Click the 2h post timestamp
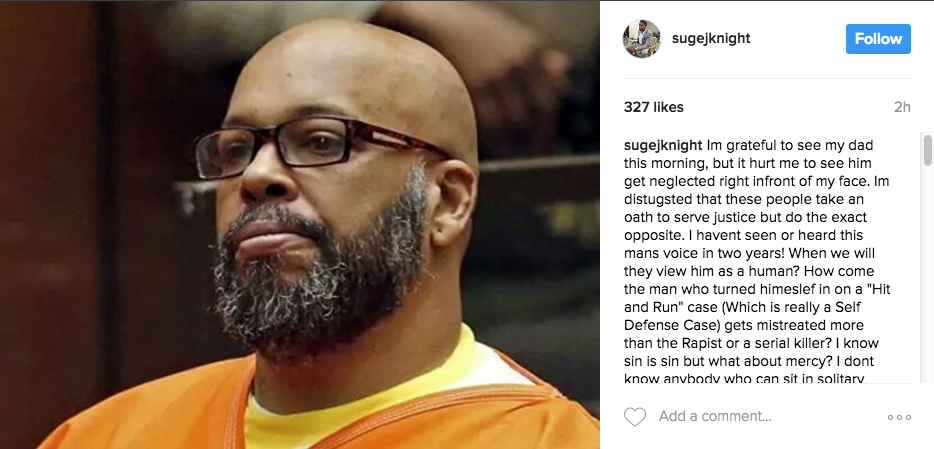Viewport: 934px width, 449px height. 902,107
